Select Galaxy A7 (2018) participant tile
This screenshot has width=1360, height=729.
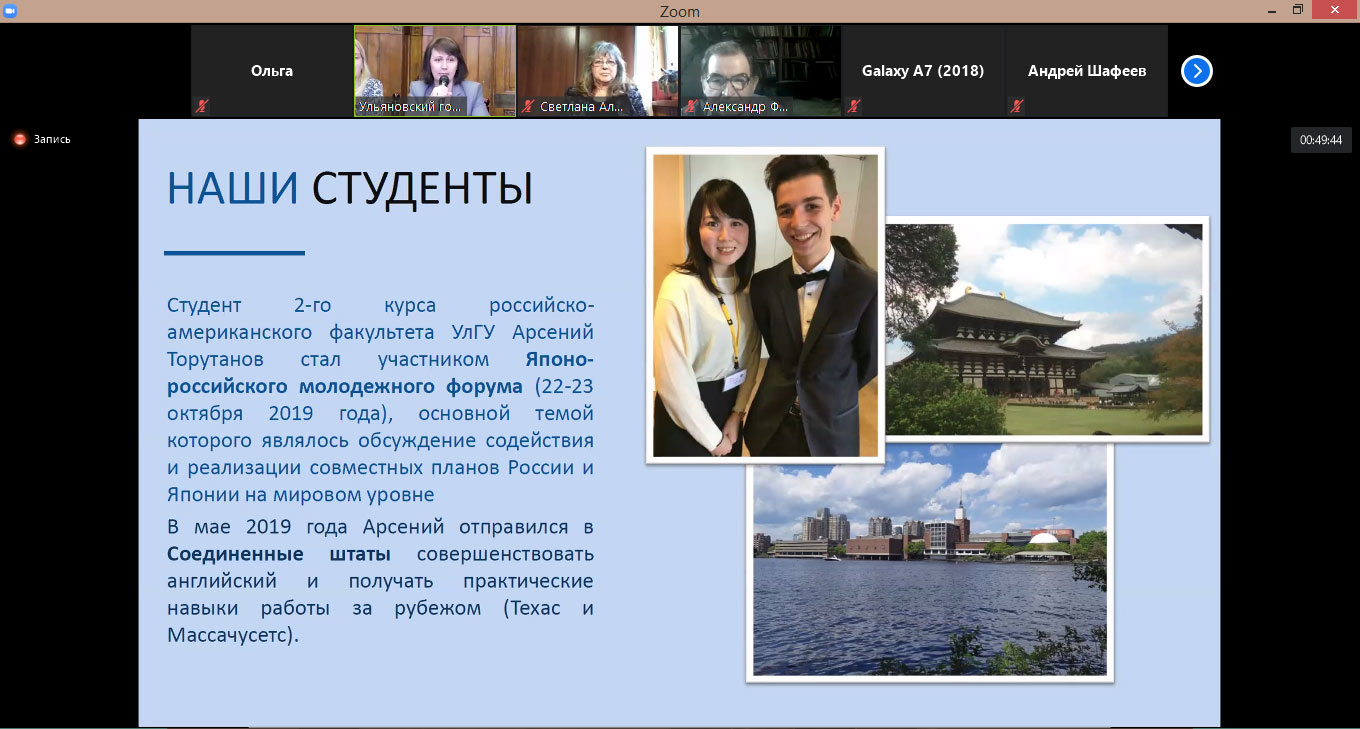coord(923,71)
